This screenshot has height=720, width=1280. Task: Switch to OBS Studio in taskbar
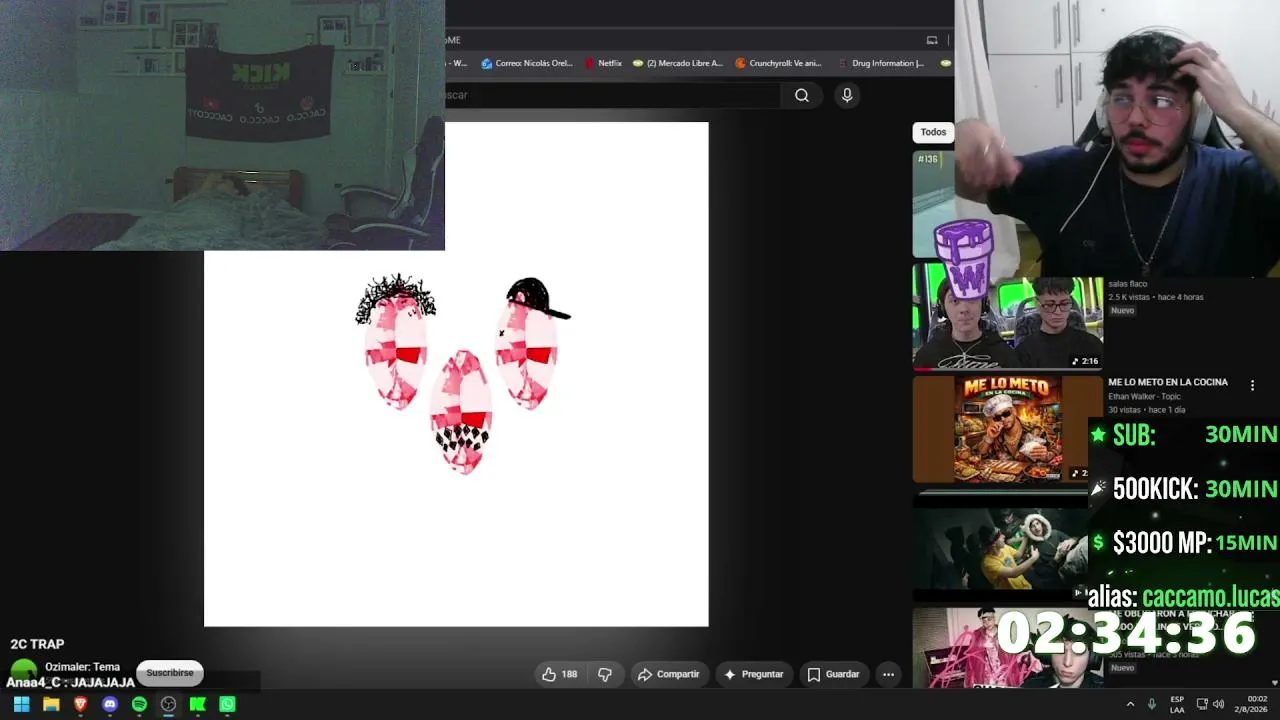(168, 704)
